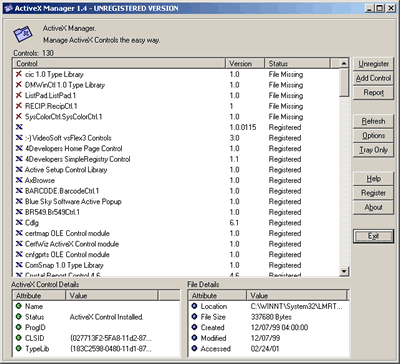Select 'Blue Sky Software Active Popup' entry
This screenshot has height=364, width=400.
[x=73, y=202]
